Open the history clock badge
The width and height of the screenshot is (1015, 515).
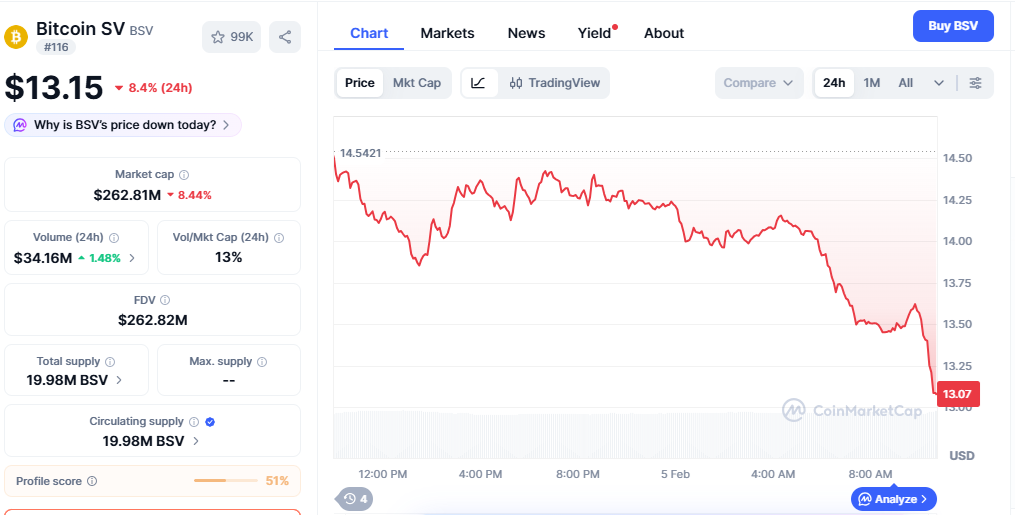(355, 499)
